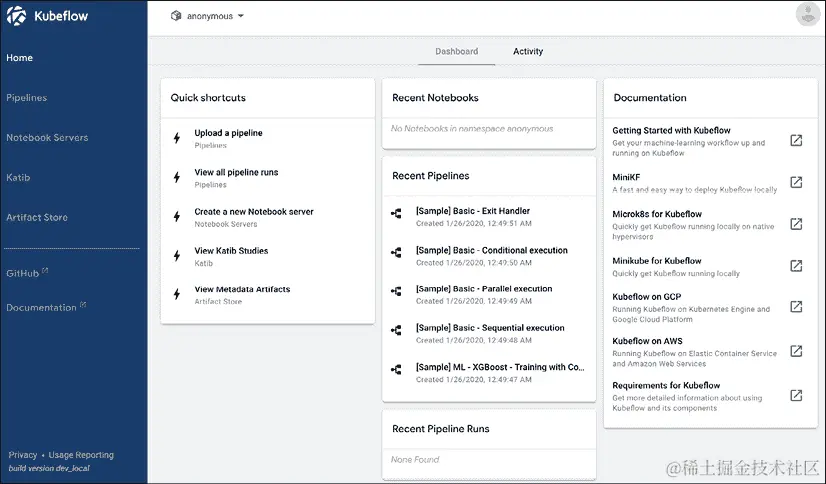This screenshot has width=826, height=484.
Task: Switch to the Dashboard tab
Action: [457, 52]
